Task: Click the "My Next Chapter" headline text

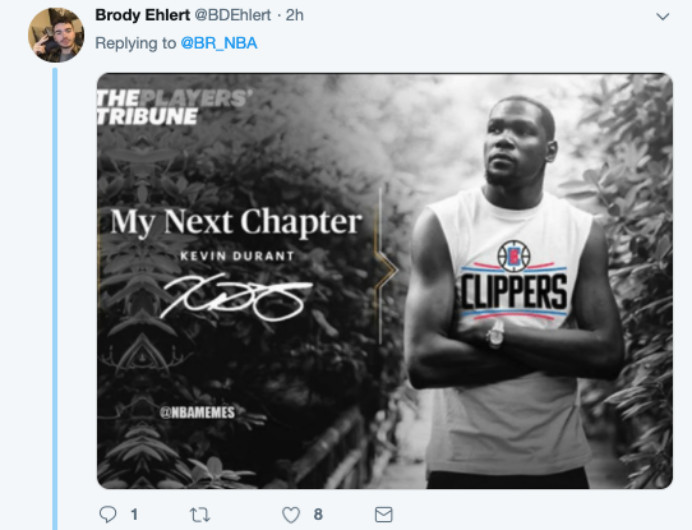Action: (235, 221)
